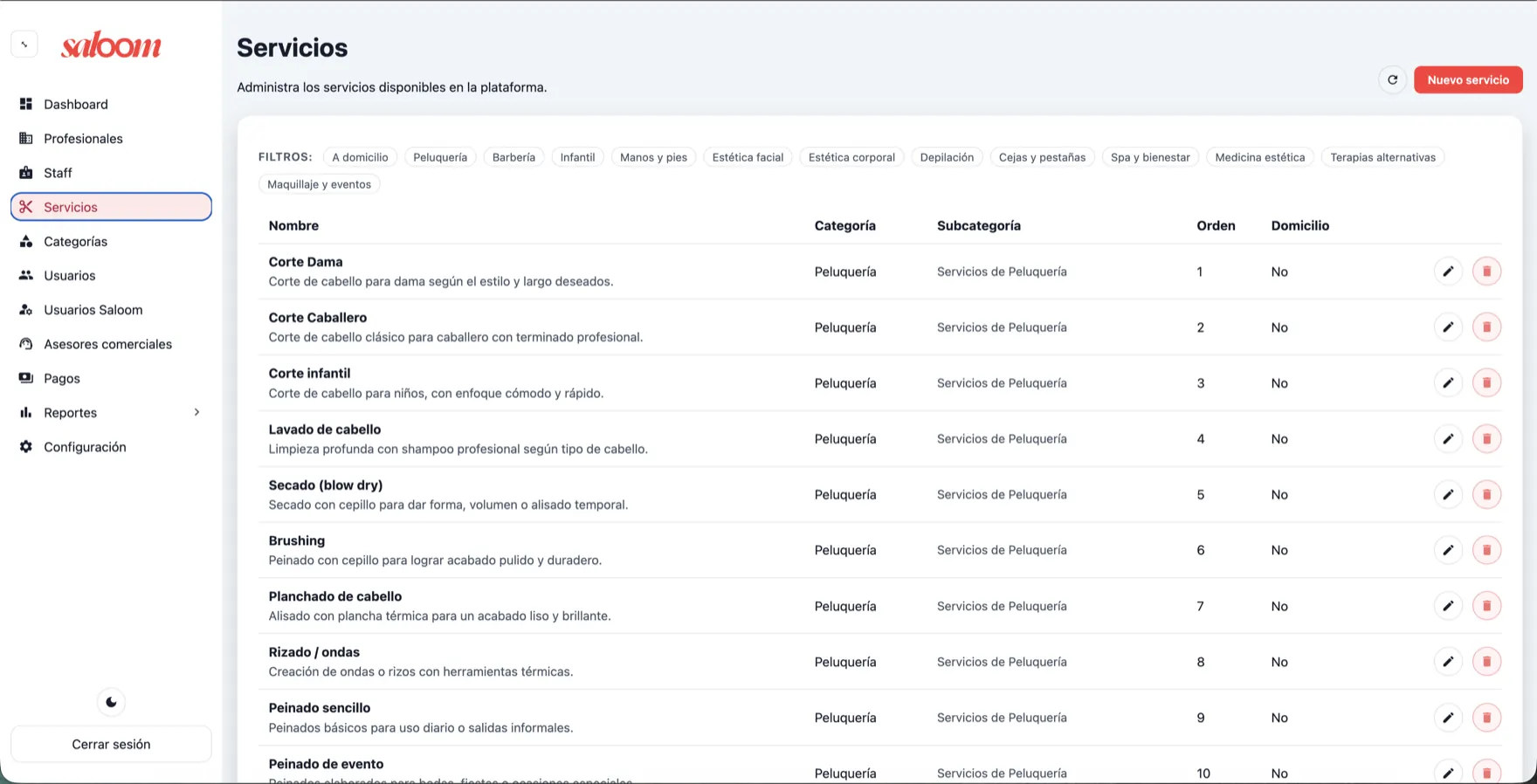Delete the Lavado de cabello service
This screenshot has height=784, width=1537.
1486,438
